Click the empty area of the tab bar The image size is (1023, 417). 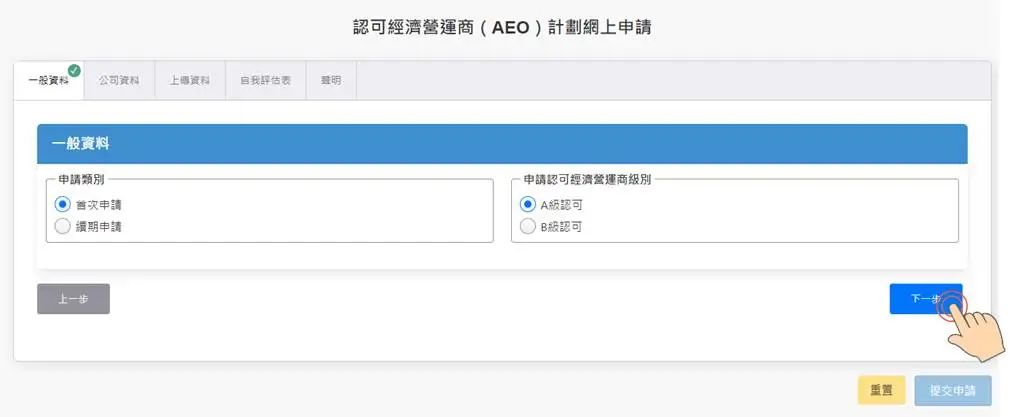(670, 81)
